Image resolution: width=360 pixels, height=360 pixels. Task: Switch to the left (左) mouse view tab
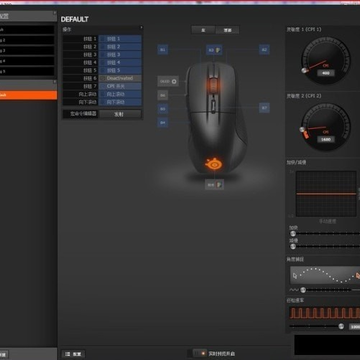pos(203,30)
